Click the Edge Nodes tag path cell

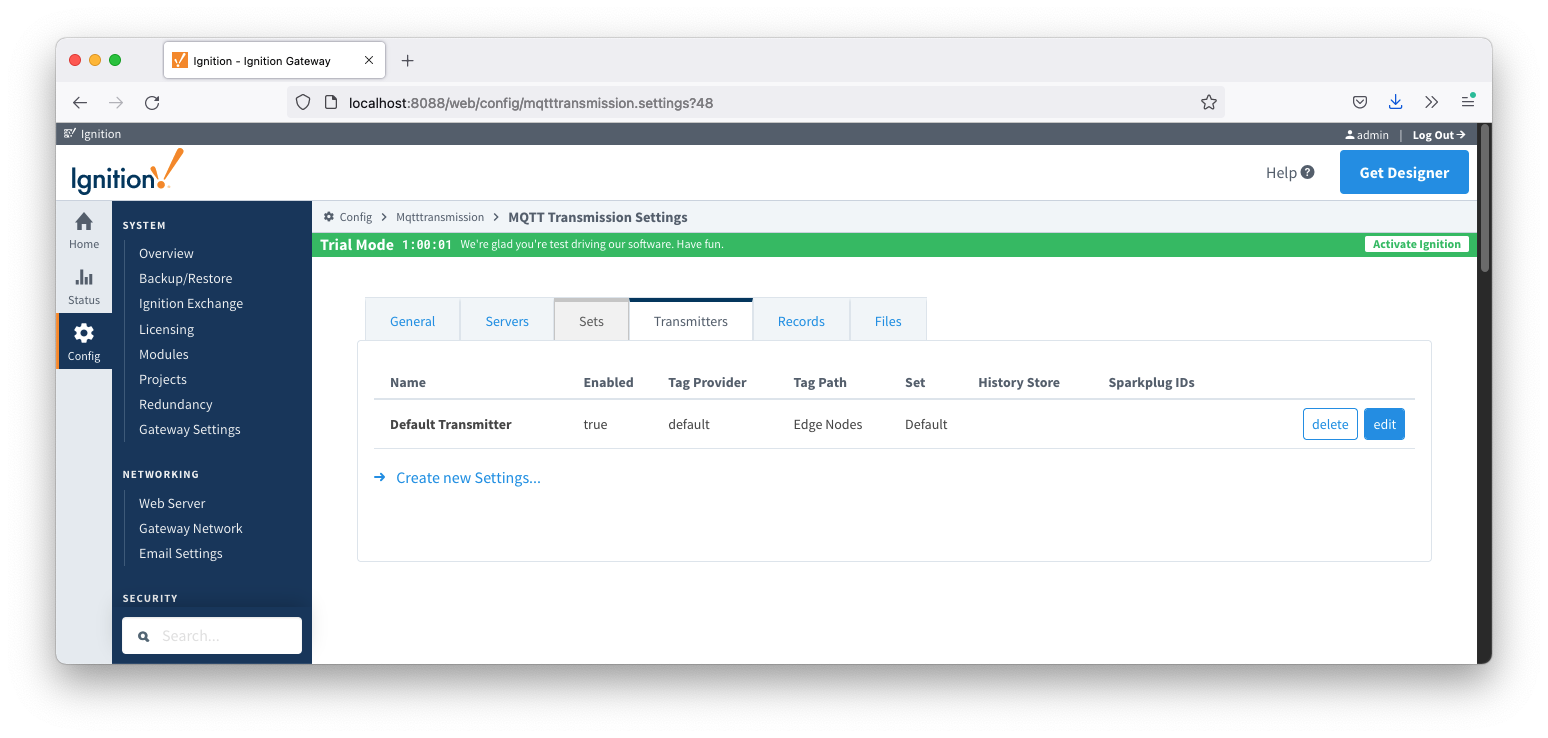point(828,424)
